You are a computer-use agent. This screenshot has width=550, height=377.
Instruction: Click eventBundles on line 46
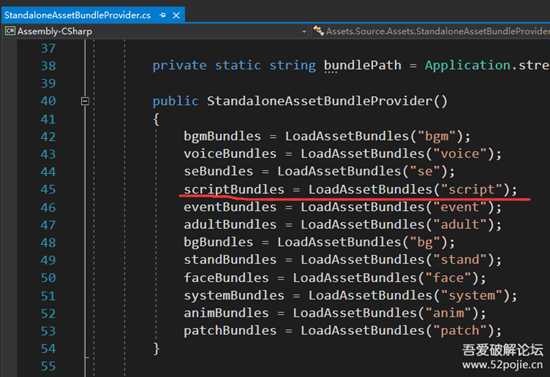230,207
